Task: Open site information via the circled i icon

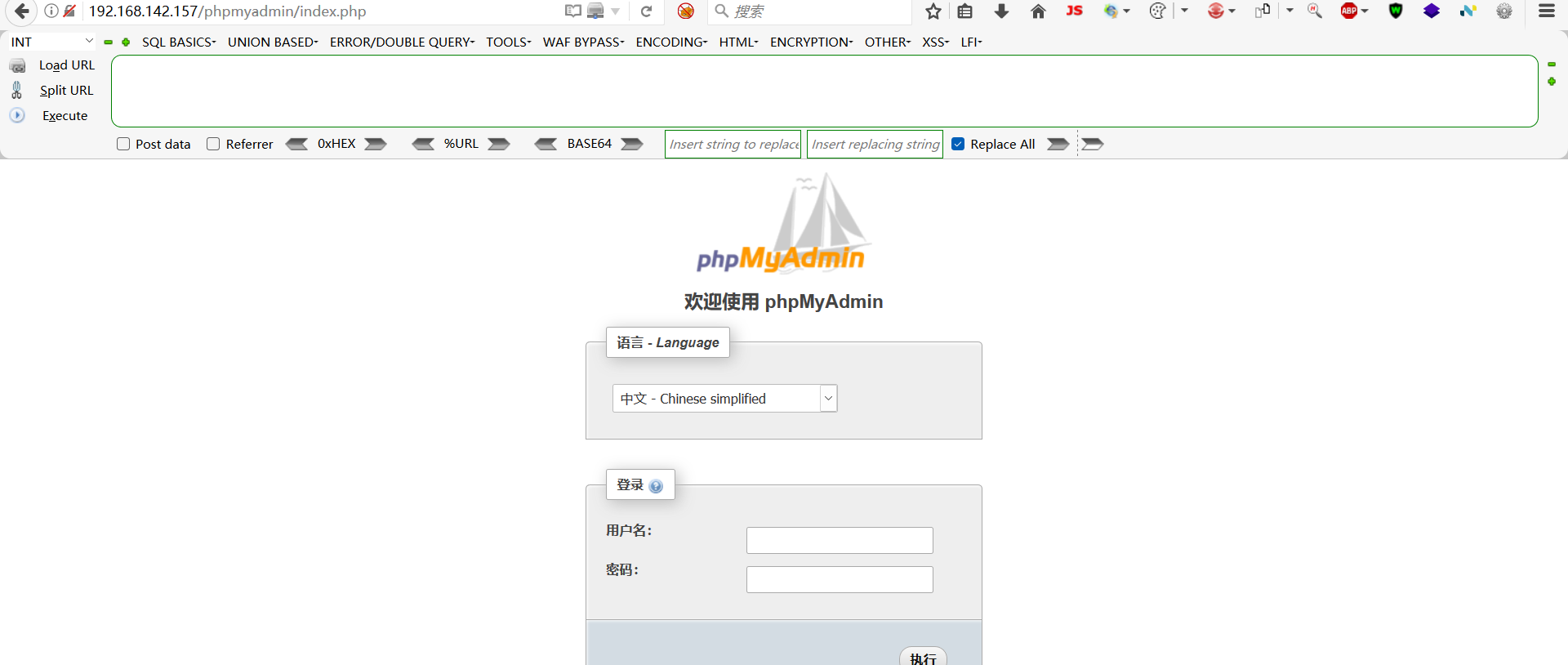Action: (51, 11)
